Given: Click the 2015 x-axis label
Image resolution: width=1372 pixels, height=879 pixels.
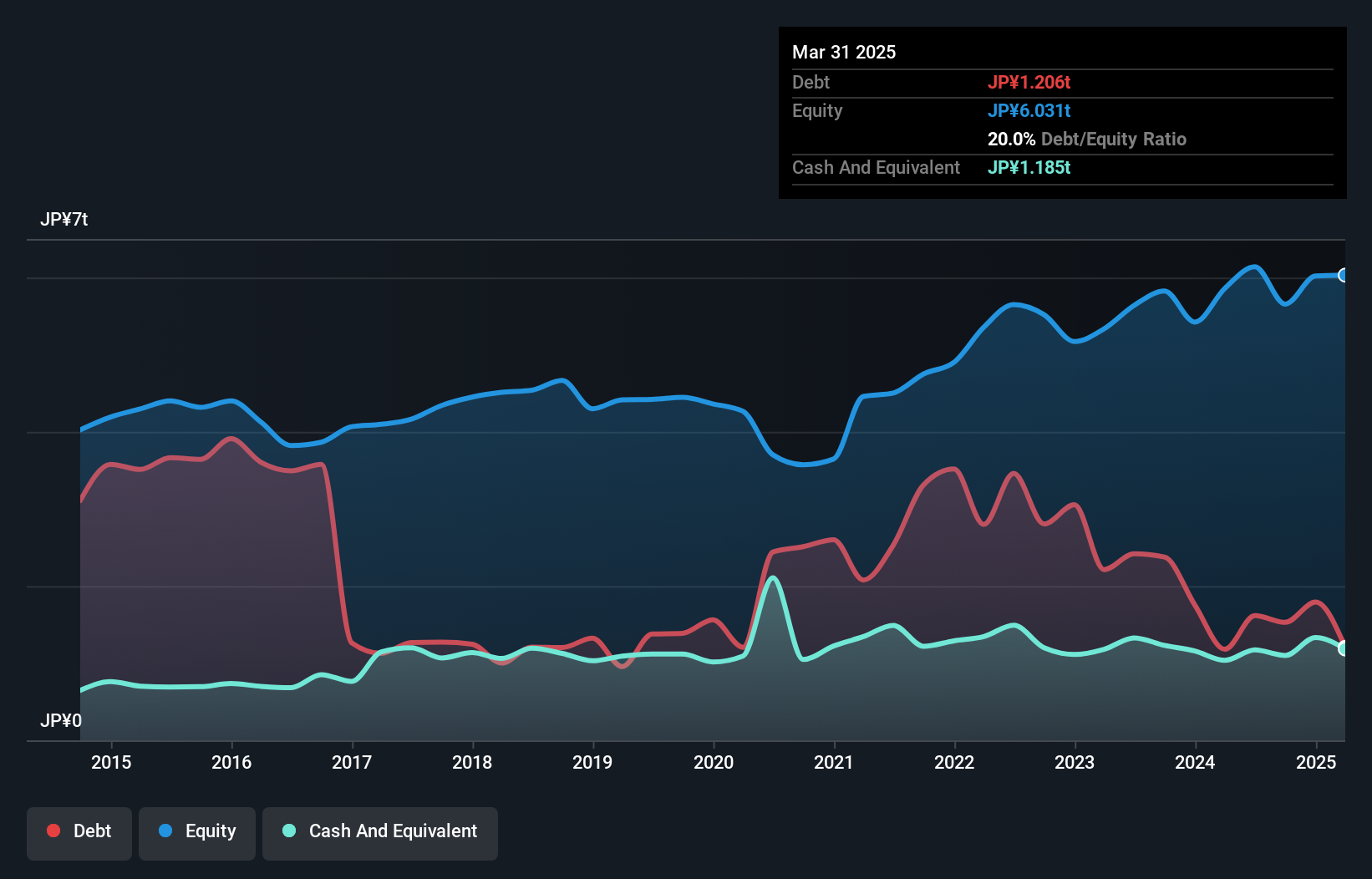Looking at the screenshot, I should click(111, 762).
